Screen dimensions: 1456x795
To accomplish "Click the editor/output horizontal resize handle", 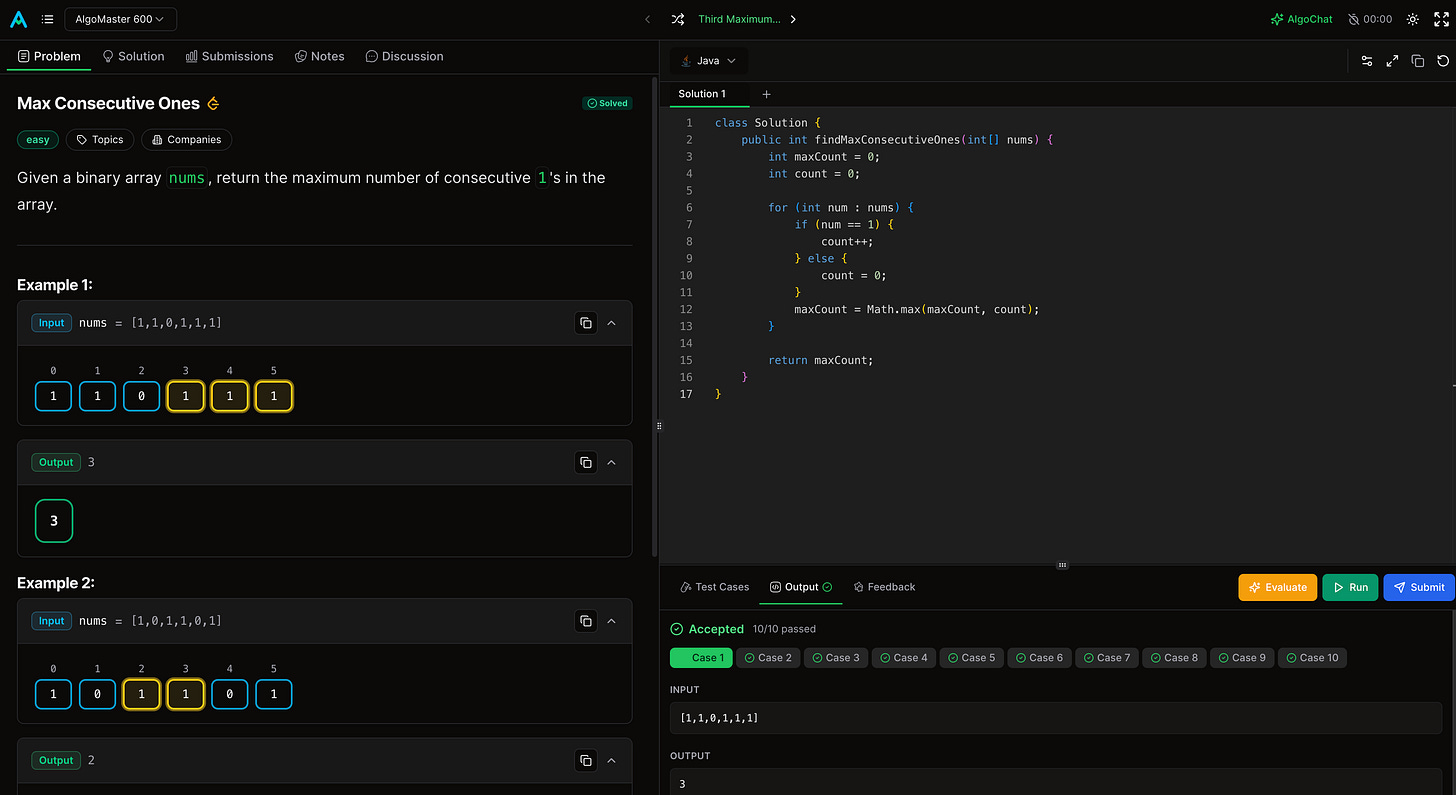I will coord(1062,565).
